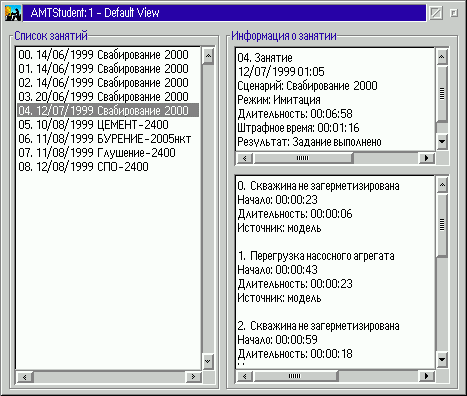This screenshot has width=467, height=396.
Task: Click 'Длительность: 00:00:18' line
Action: point(295,354)
